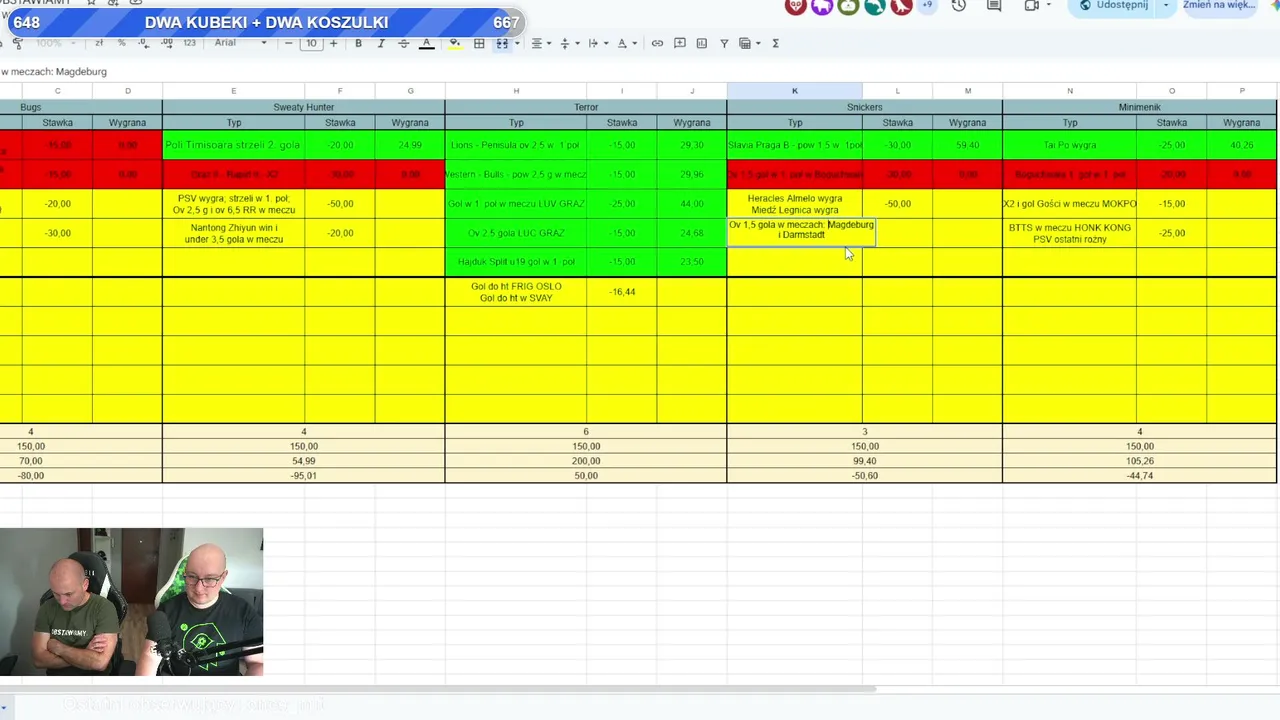Open the filter views dropdown
Image resolution: width=1280 pixels, height=720 pixels.
748,43
